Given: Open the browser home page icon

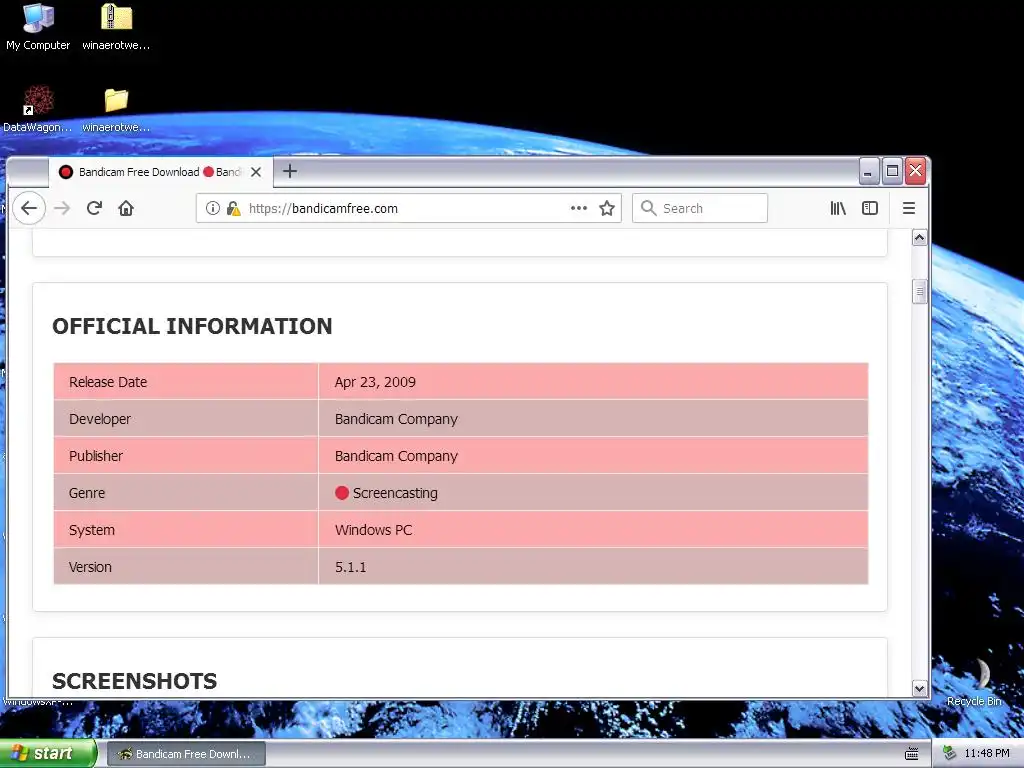Looking at the screenshot, I should tap(126, 208).
